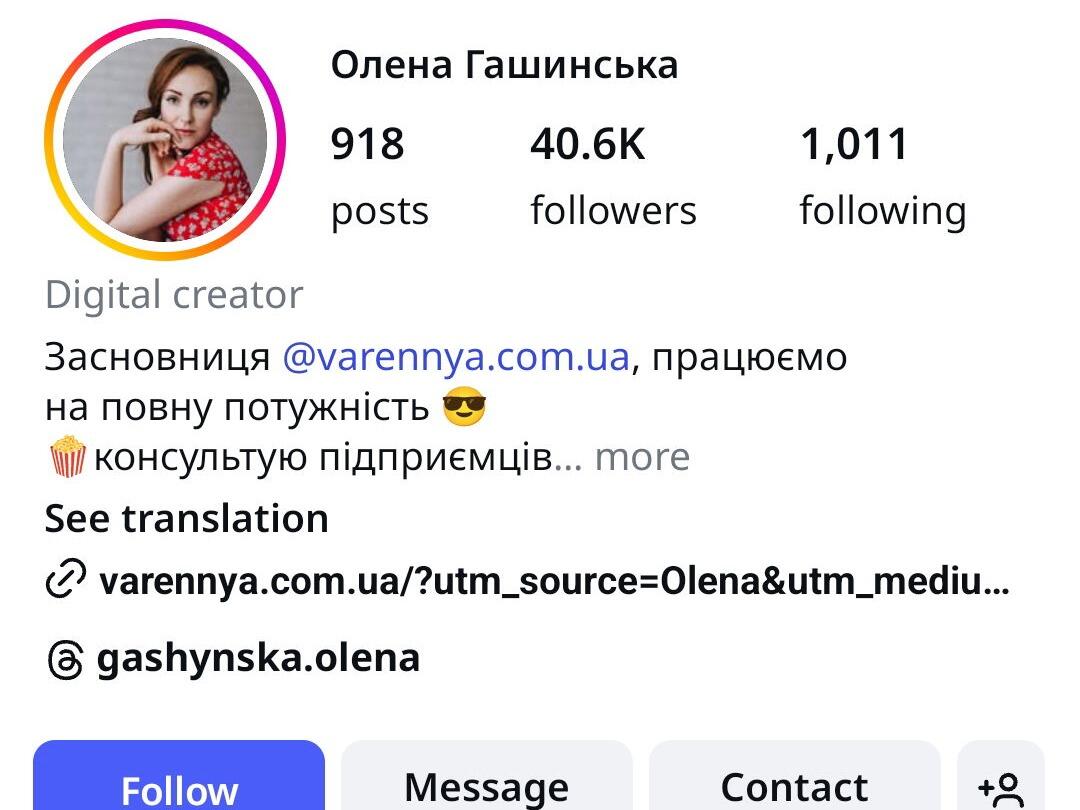Tap the sunglasses emoji in bio

[x=464, y=406]
